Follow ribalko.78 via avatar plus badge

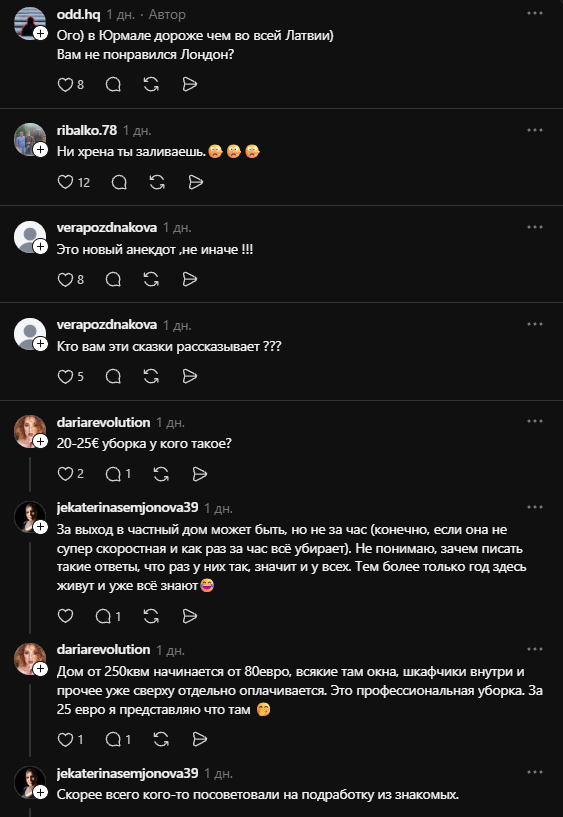[41, 150]
